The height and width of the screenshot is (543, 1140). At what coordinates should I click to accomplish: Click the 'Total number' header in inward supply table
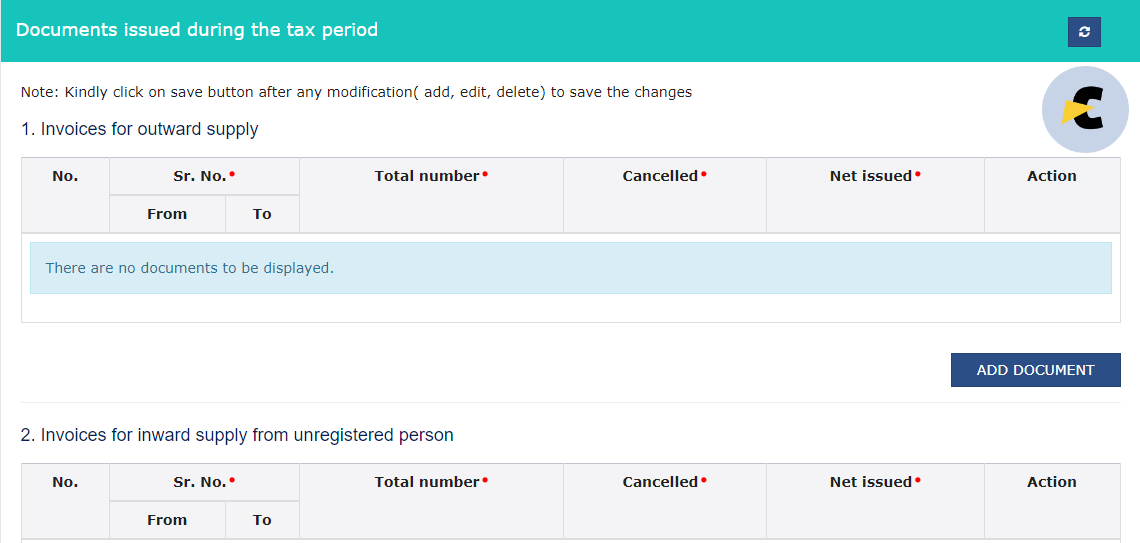tap(431, 482)
